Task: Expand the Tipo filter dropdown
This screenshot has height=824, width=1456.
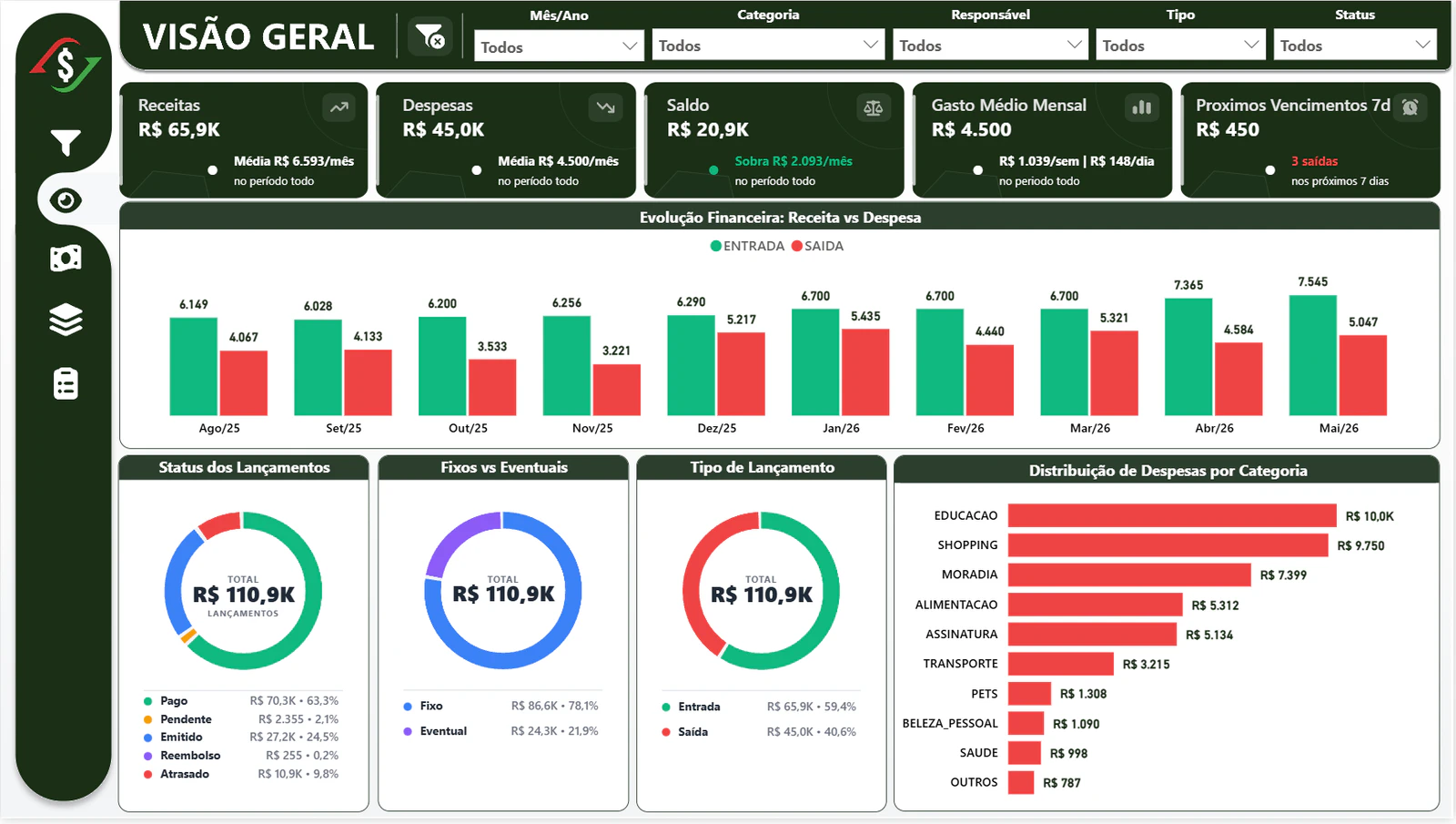Action: coord(1180,46)
